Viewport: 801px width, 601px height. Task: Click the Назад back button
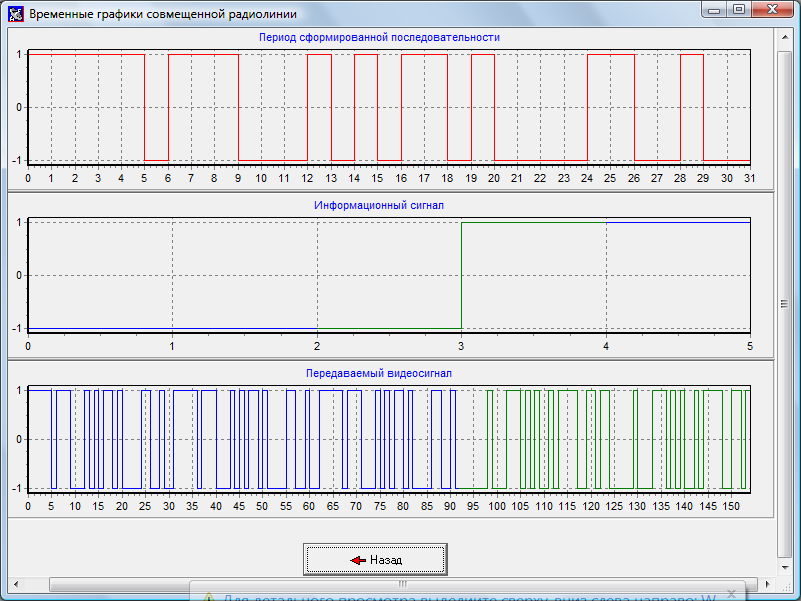pyautogui.click(x=374, y=560)
